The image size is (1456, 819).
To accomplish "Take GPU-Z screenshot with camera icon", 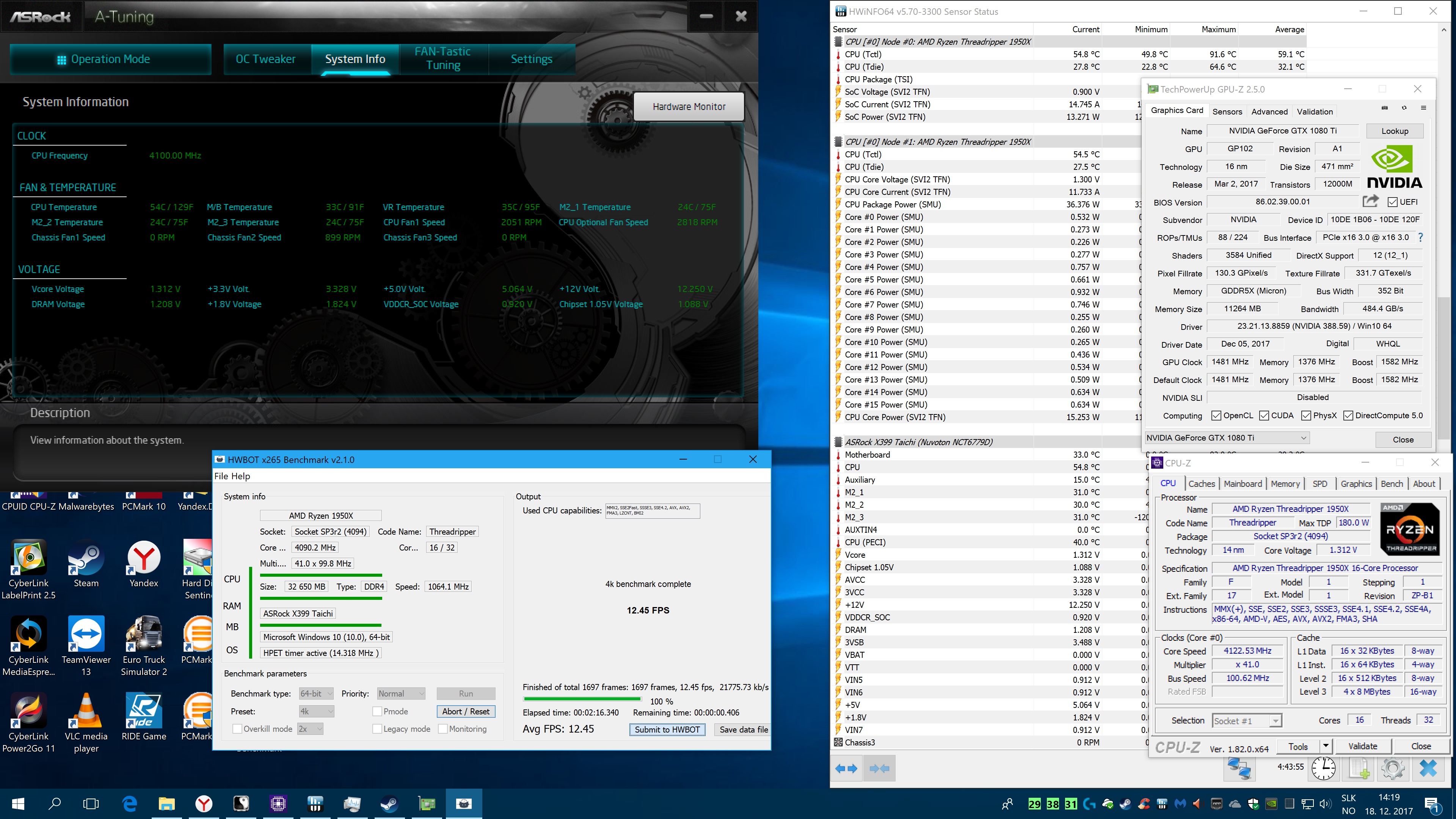I will [1385, 107].
